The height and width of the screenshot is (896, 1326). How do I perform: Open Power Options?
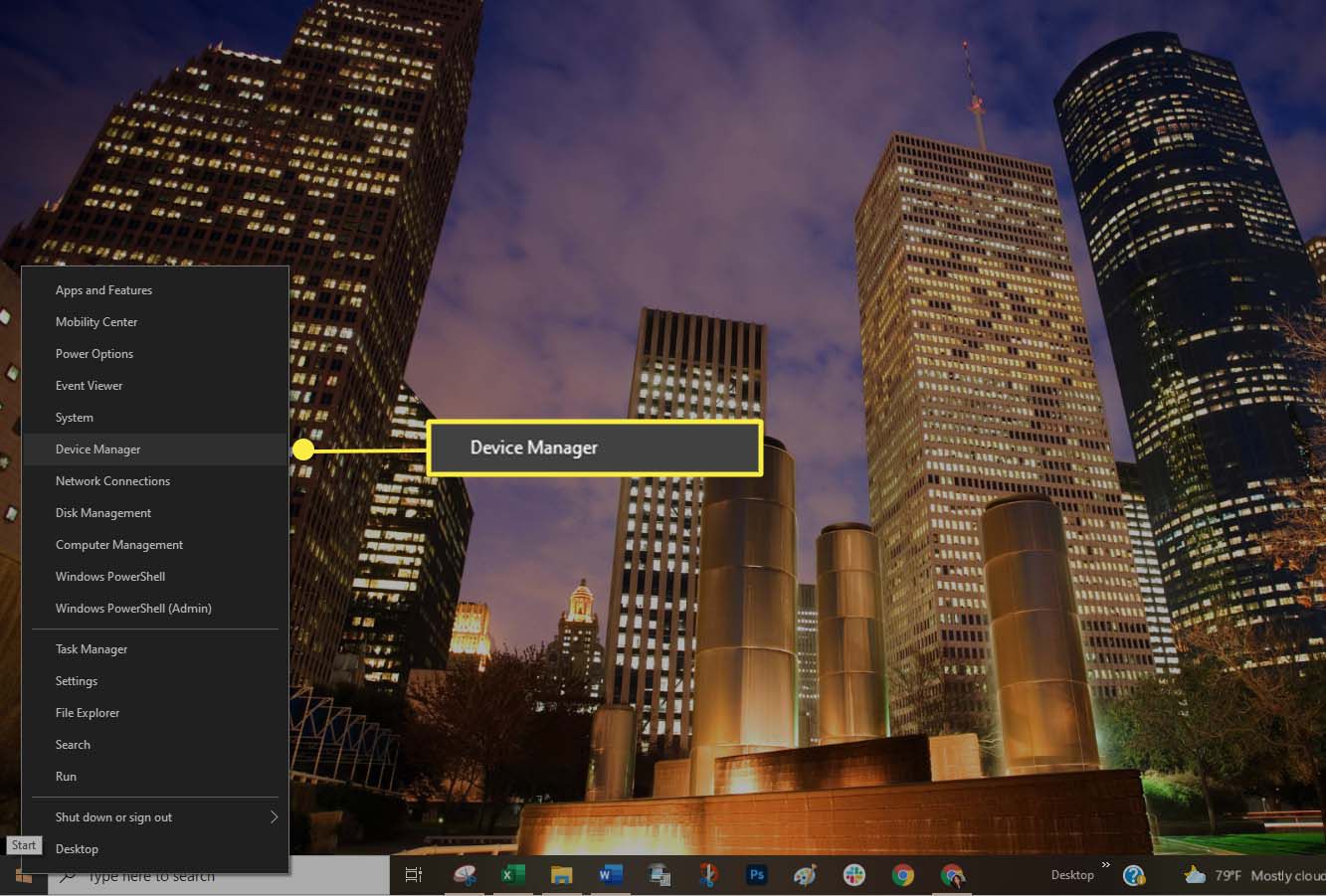point(155,354)
